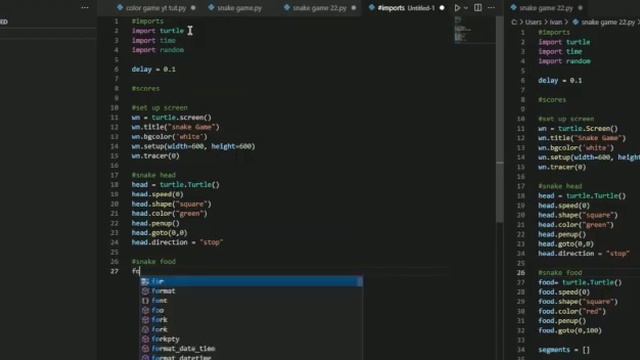
Task: Choose the 'foo' autocomplete suggestion
Action: (x=251, y=310)
